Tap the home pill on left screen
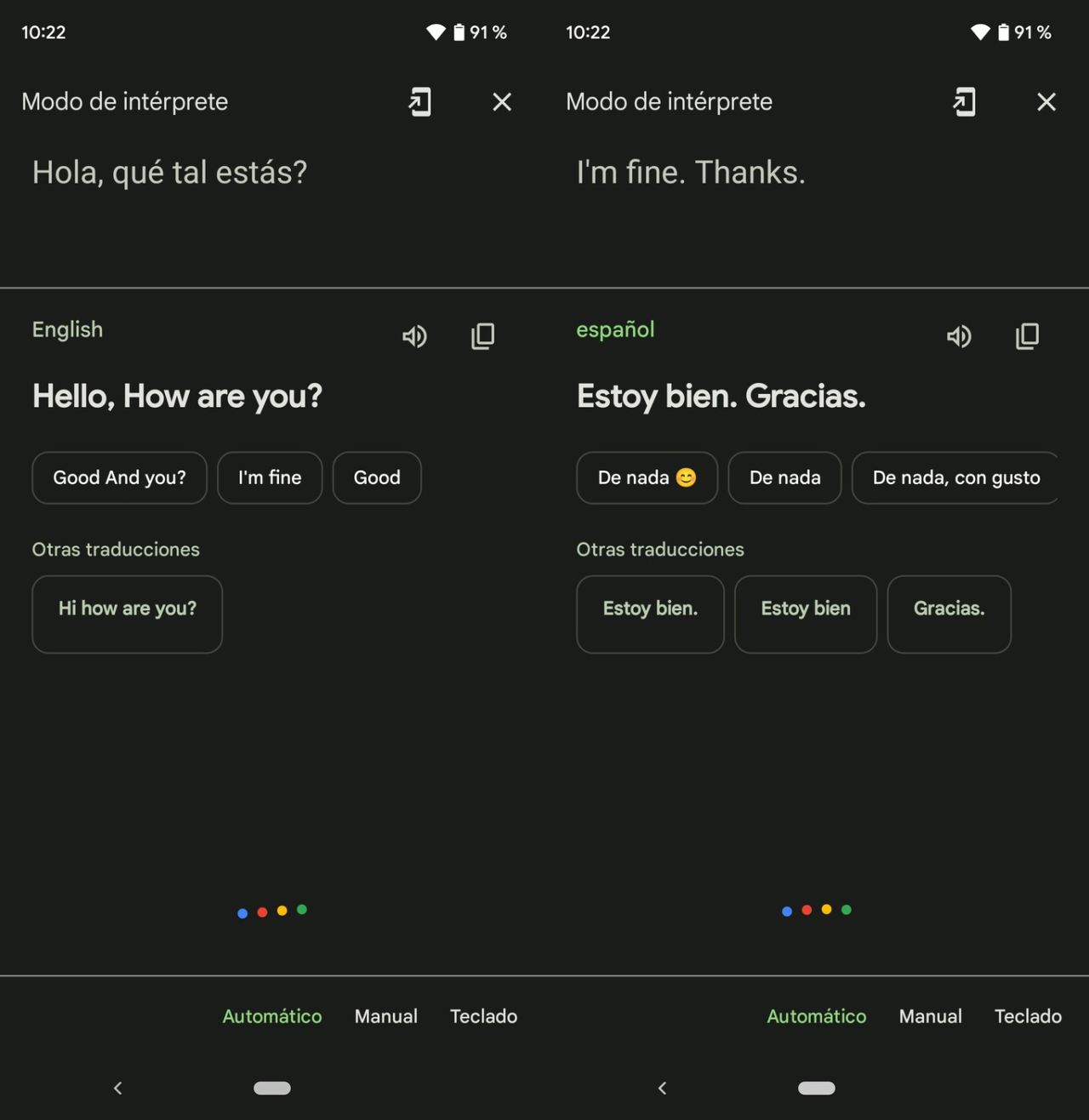The height and width of the screenshot is (1120, 1089). (272, 1088)
